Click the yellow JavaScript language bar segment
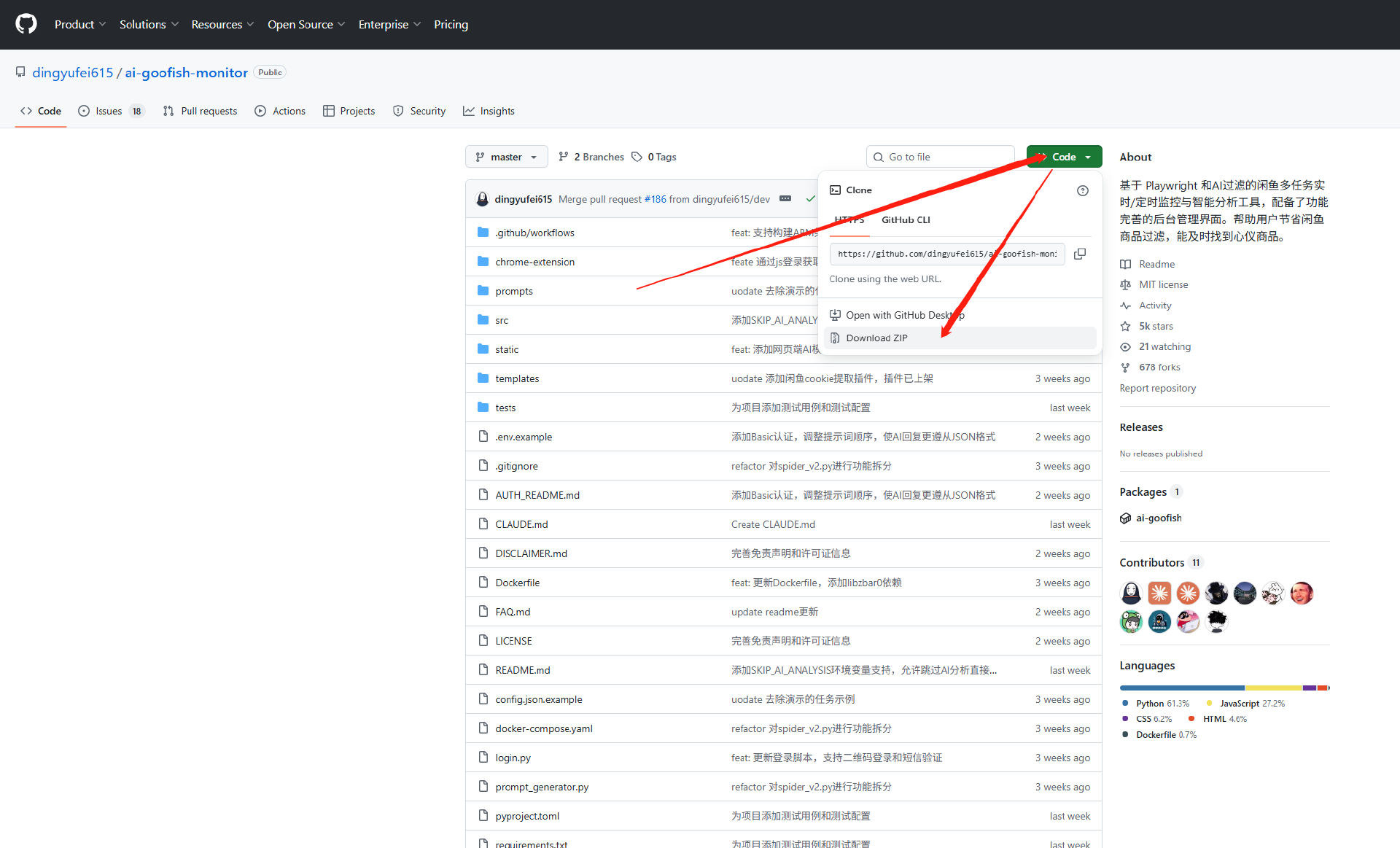The width and height of the screenshot is (1400, 848). (1273, 688)
